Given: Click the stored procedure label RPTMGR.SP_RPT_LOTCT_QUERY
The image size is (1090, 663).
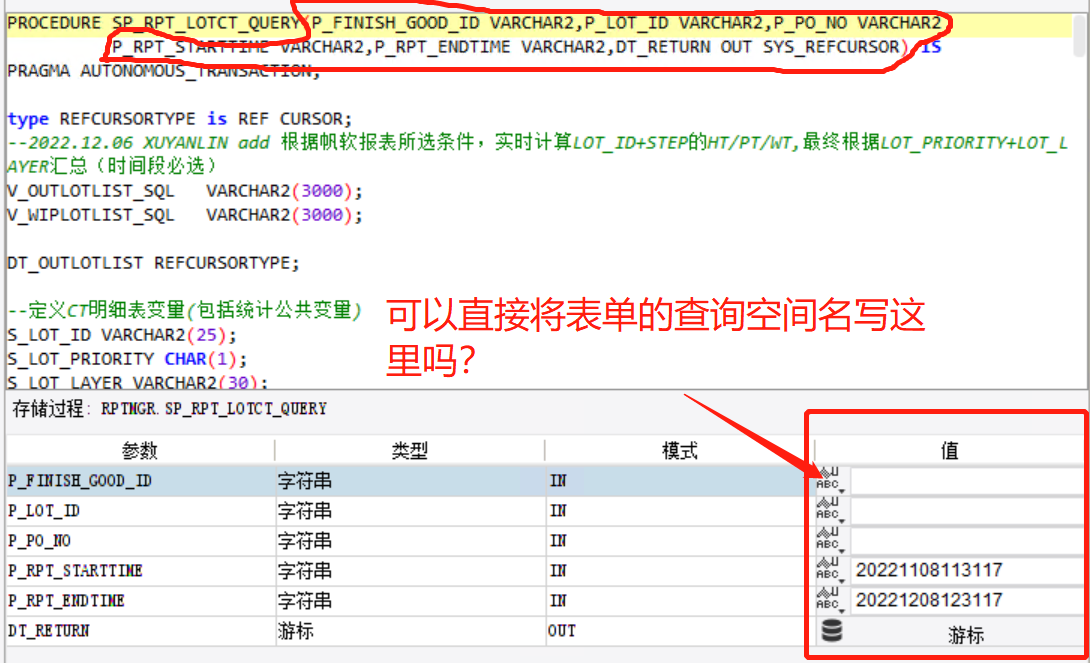Looking at the screenshot, I should point(213,409).
